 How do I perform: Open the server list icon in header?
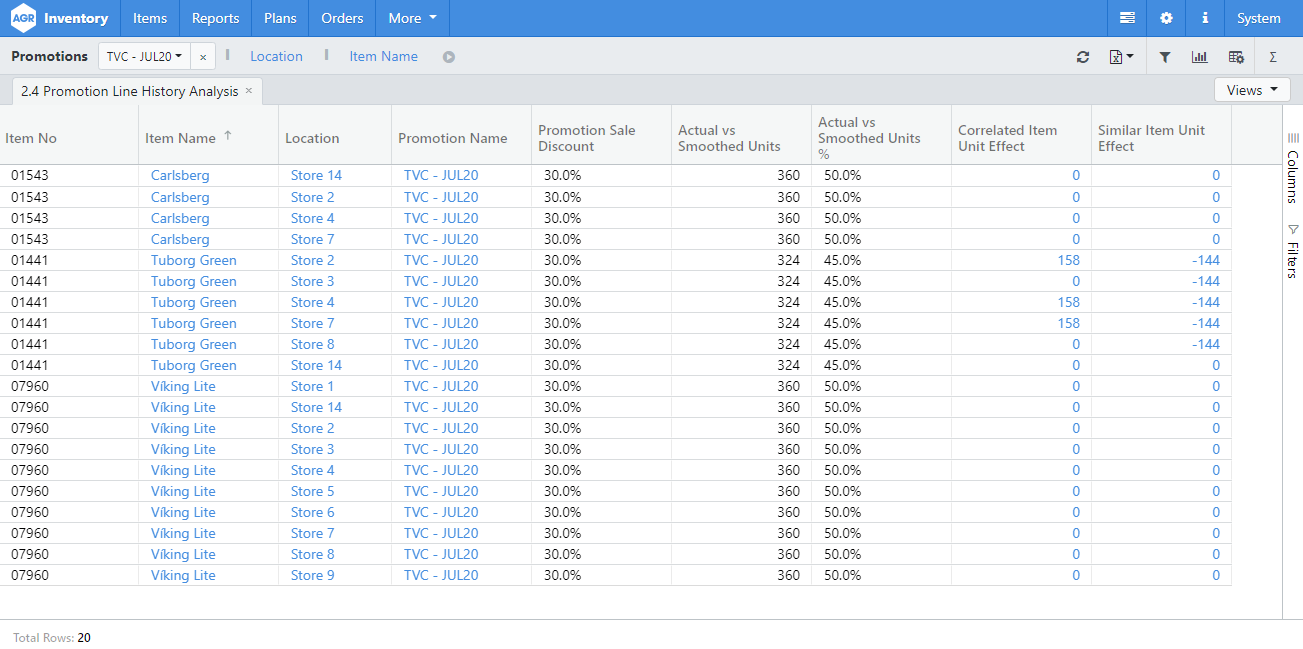click(x=1127, y=18)
